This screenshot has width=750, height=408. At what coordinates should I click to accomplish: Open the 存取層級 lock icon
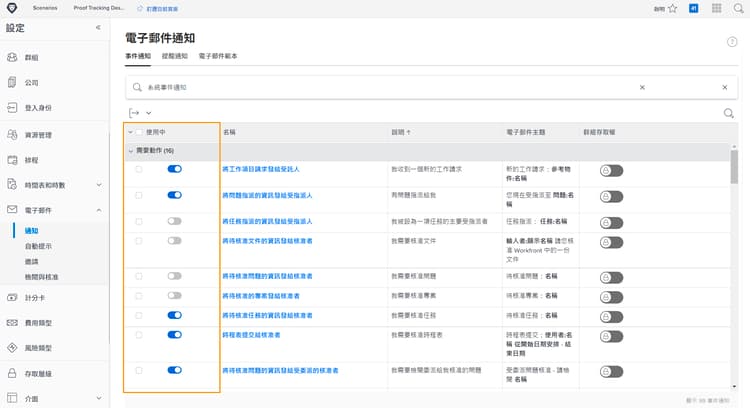click(x=12, y=373)
